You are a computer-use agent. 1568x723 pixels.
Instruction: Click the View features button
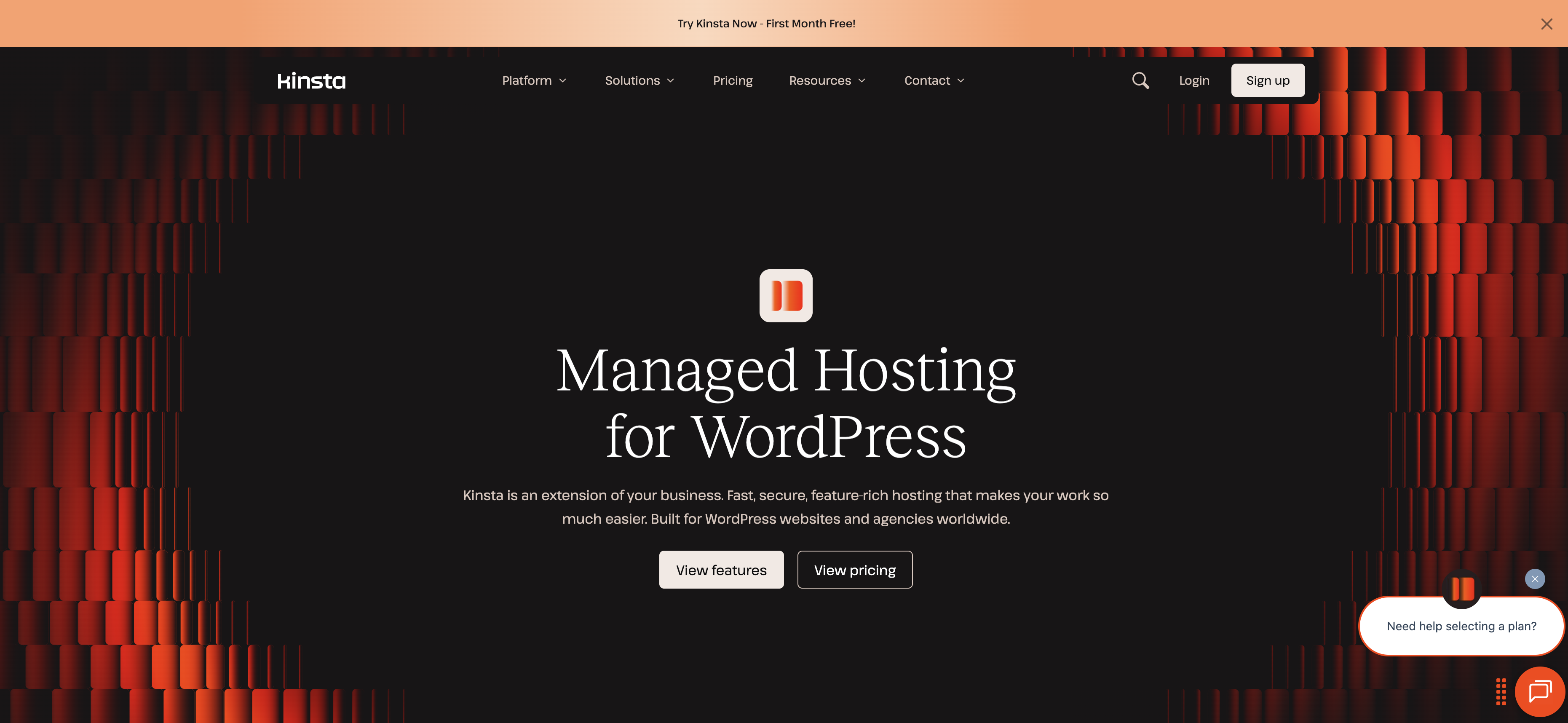pyautogui.click(x=721, y=570)
